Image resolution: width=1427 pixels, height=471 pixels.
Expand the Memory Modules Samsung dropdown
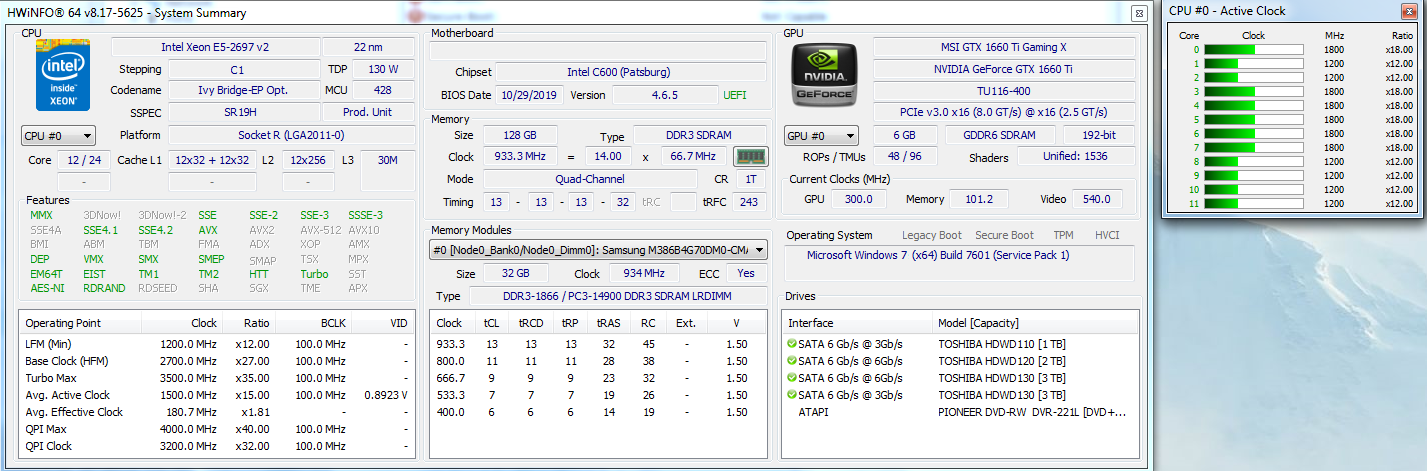coord(598,249)
